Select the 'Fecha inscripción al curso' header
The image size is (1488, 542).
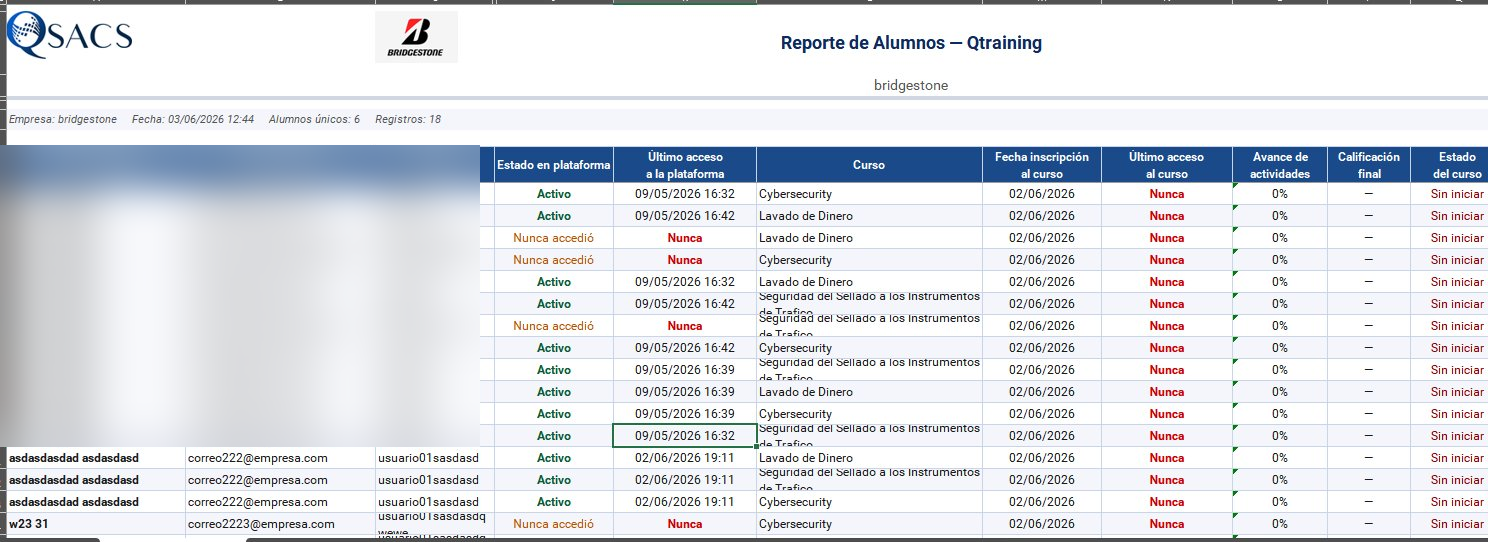[x=1041, y=165]
